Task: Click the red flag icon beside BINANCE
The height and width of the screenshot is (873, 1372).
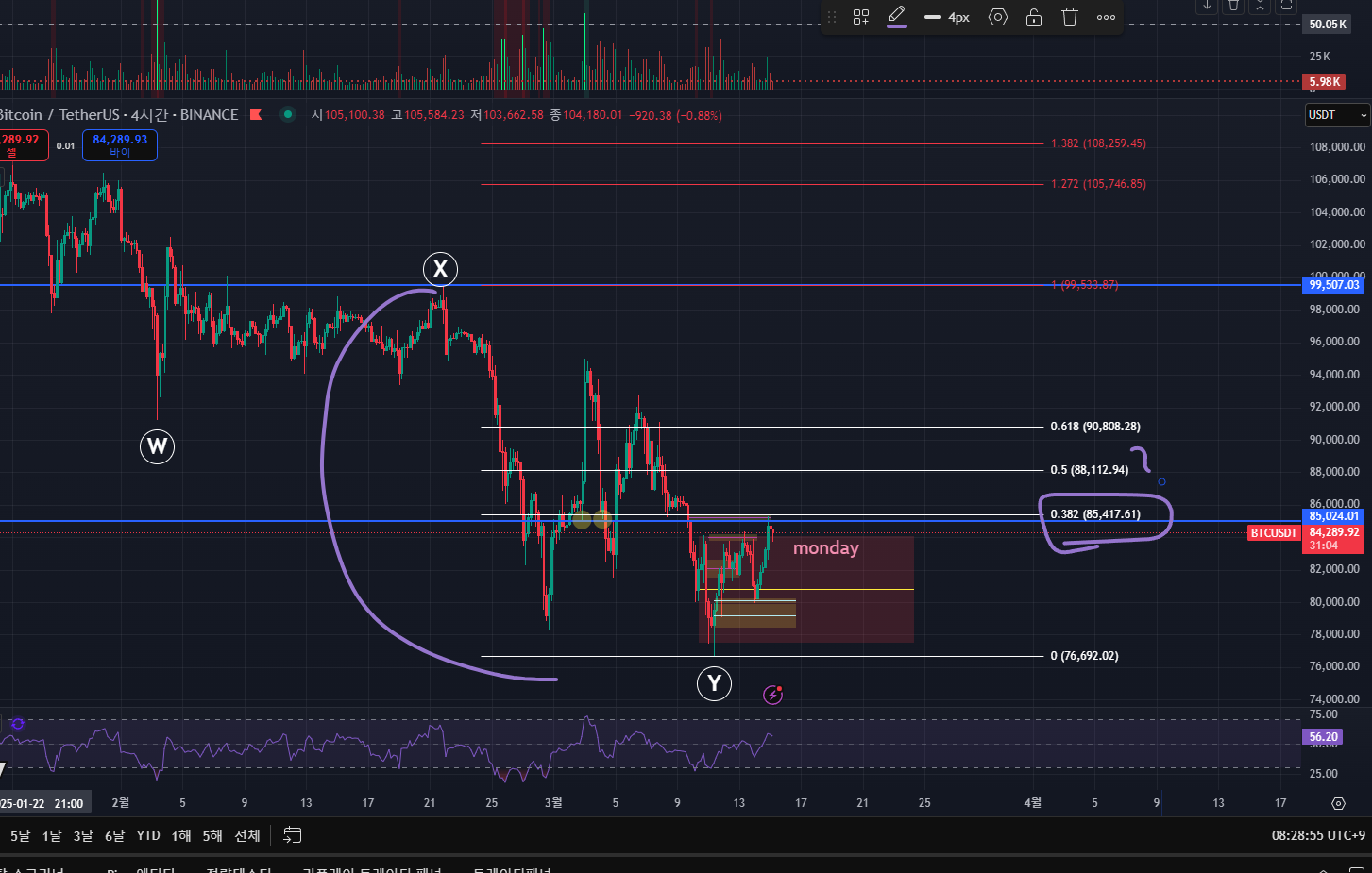Action: 256,115
